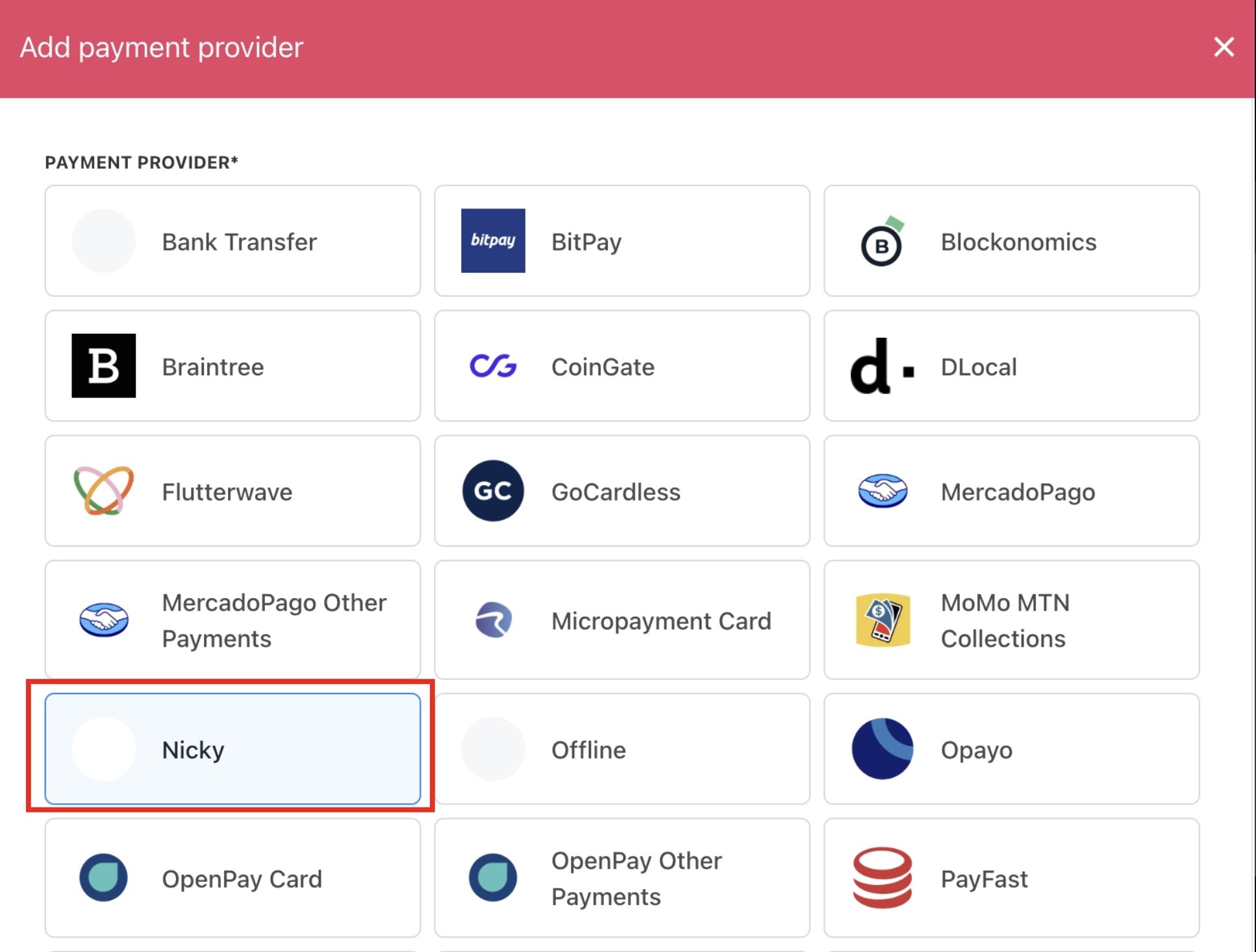Select Bank Transfer as payment provider
The width and height of the screenshot is (1256, 952).
pyautogui.click(x=232, y=241)
